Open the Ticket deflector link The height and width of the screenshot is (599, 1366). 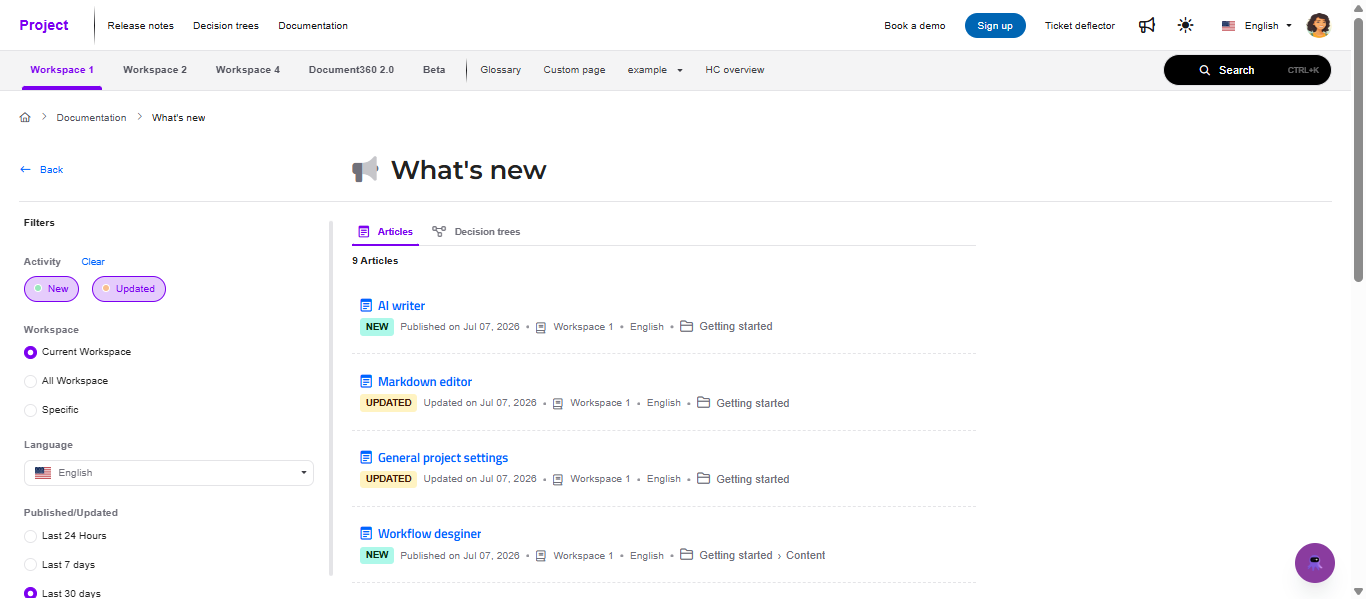[1080, 26]
